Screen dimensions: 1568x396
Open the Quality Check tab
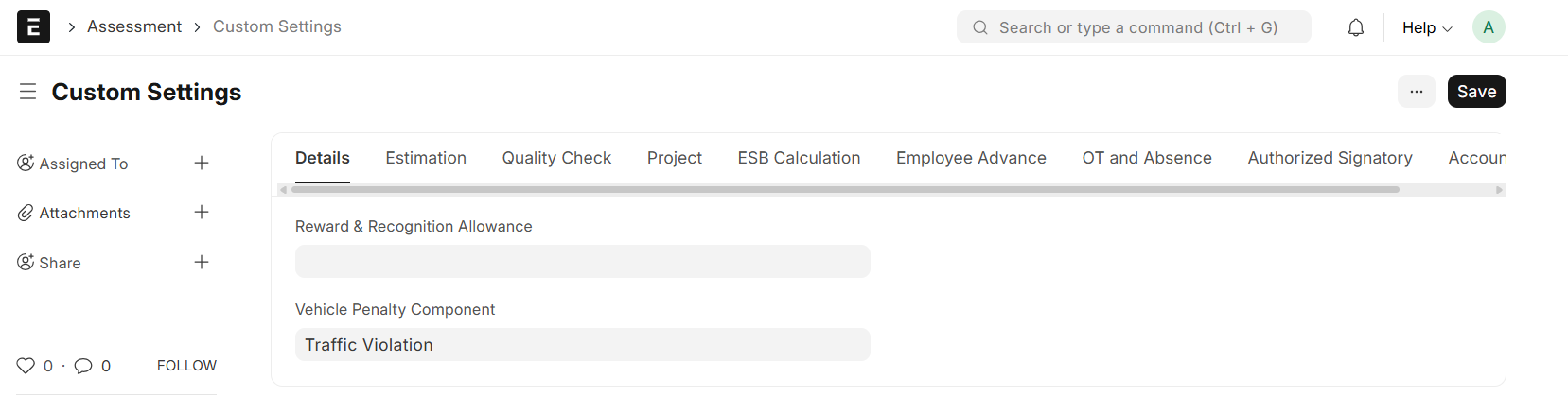[556, 158]
